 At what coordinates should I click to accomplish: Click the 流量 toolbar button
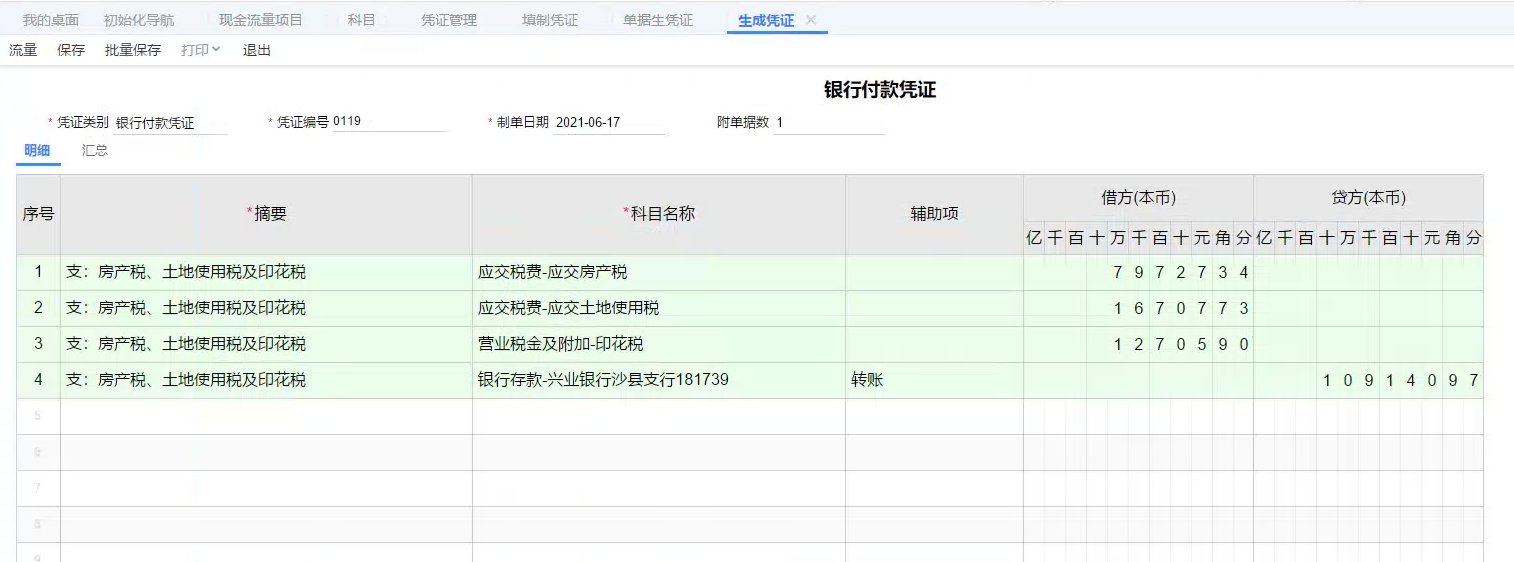pyautogui.click(x=23, y=50)
